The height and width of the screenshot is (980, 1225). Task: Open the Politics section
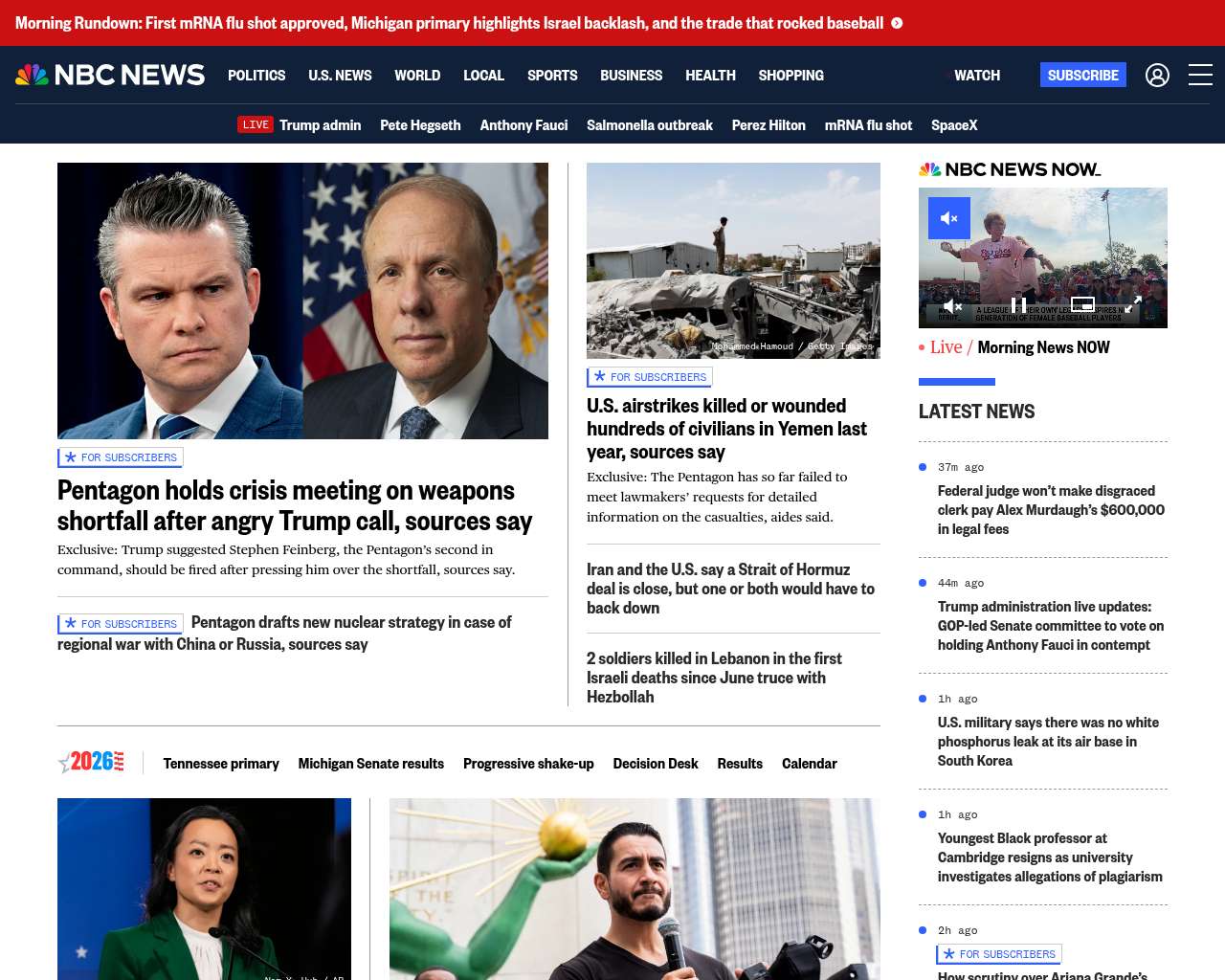(x=256, y=75)
